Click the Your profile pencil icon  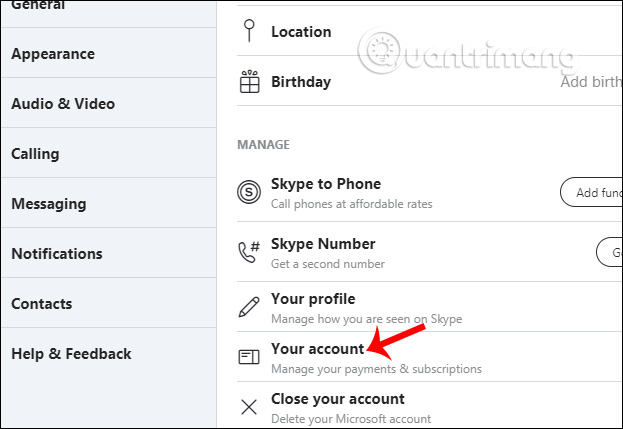click(x=249, y=307)
